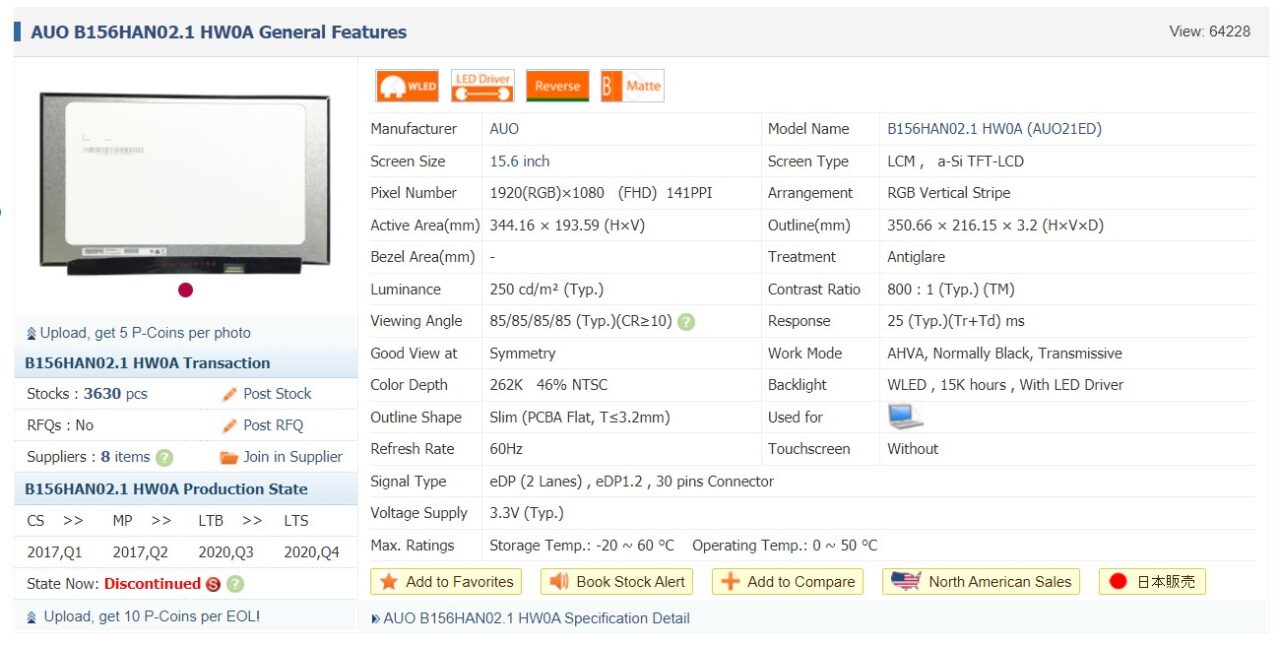Click the help icon beside Viewing Angle

click(686, 322)
